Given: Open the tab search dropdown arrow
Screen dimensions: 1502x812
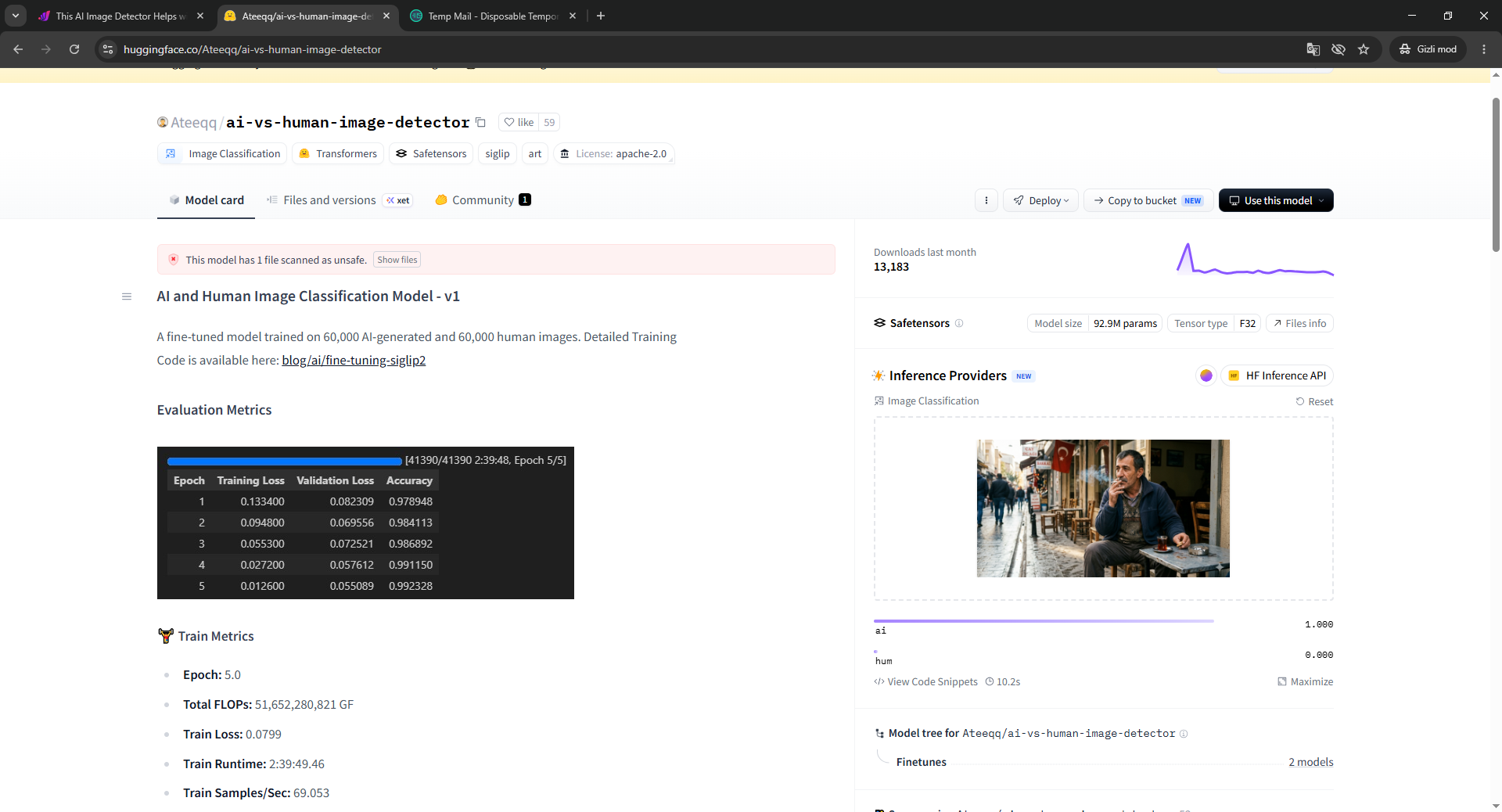Looking at the screenshot, I should point(16,16).
